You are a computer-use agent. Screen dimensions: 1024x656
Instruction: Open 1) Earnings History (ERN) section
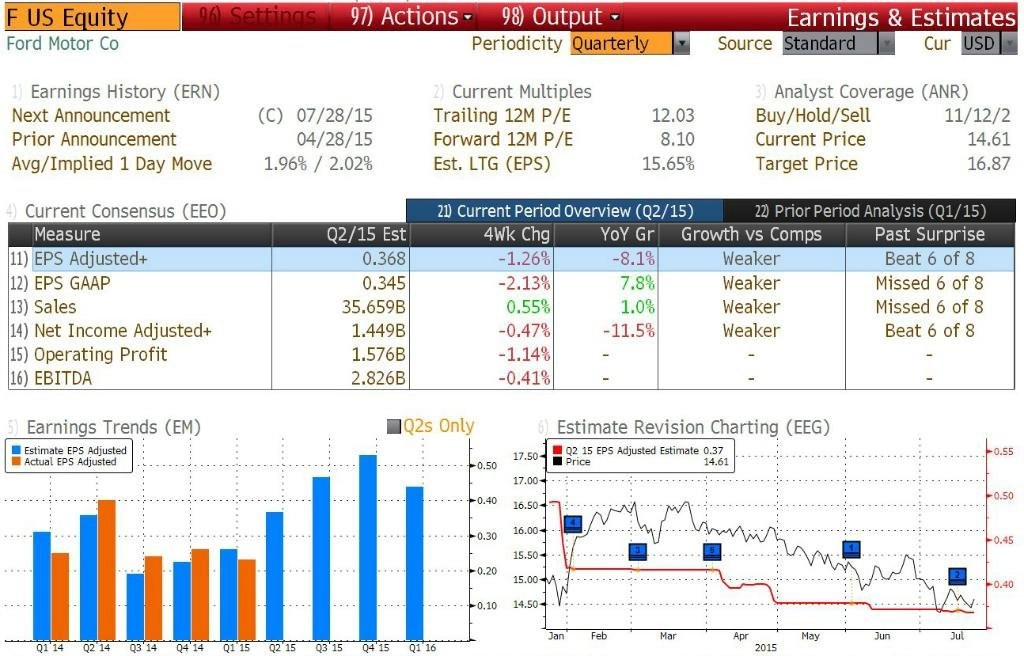point(116,91)
